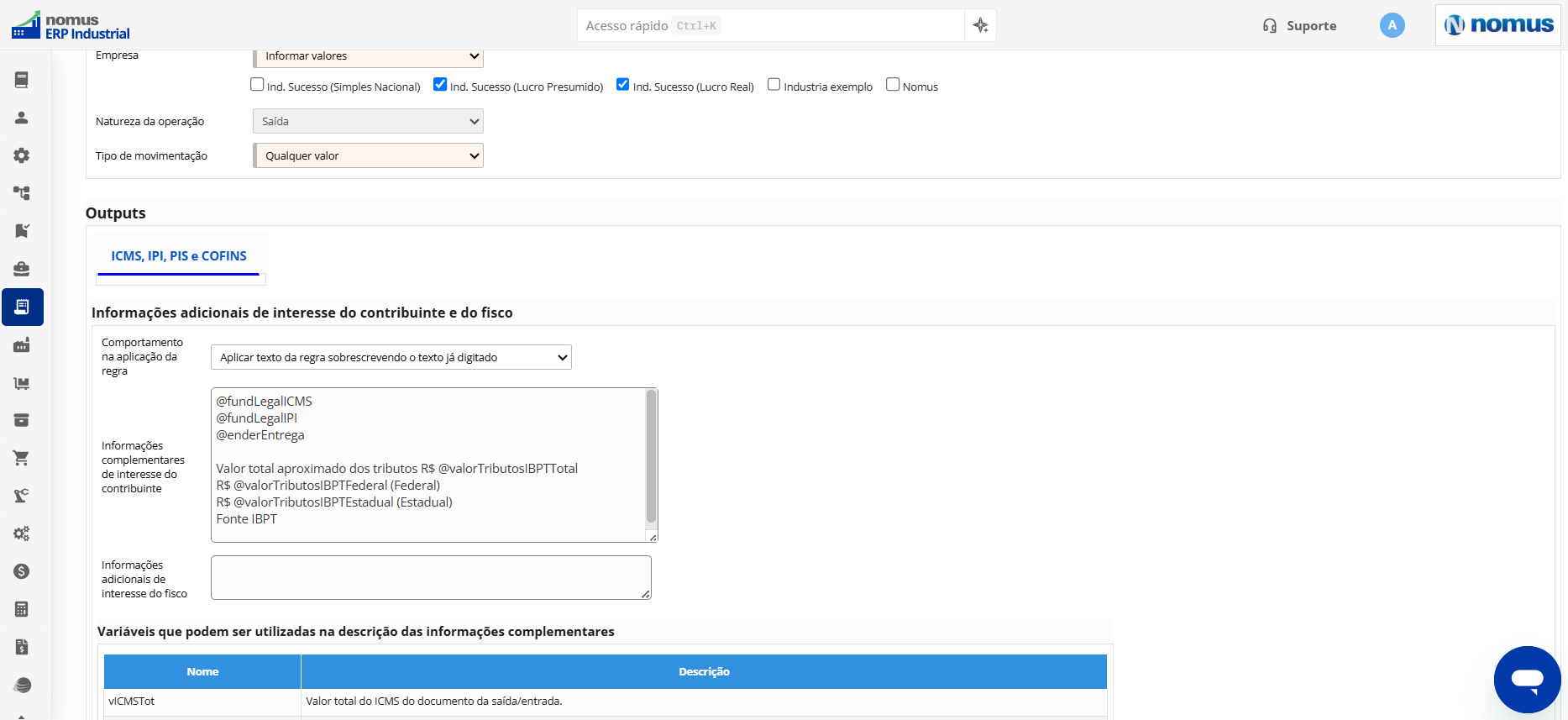
Task: Open the shopping cart sidebar icon
Action: pyautogui.click(x=22, y=458)
